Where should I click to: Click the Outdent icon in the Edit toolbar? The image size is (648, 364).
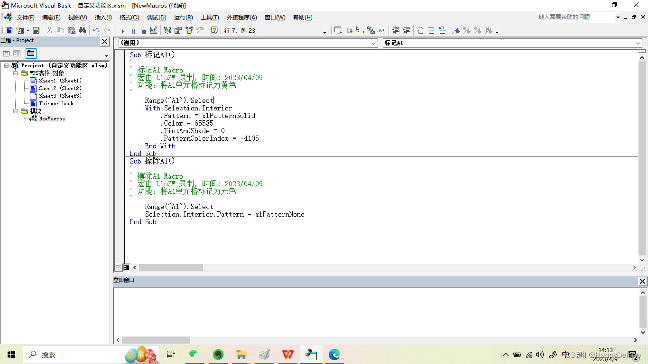pyautogui.click(x=407, y=30)
